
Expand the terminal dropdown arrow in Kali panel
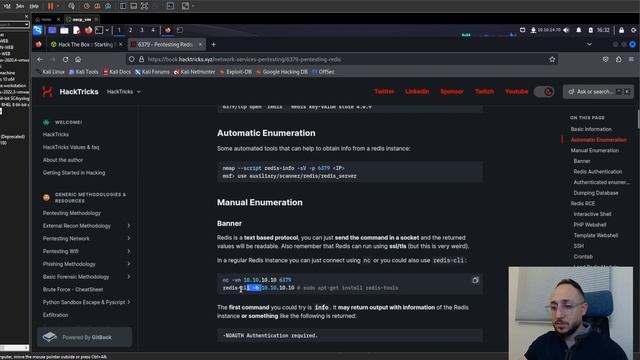tap(107, 30)
